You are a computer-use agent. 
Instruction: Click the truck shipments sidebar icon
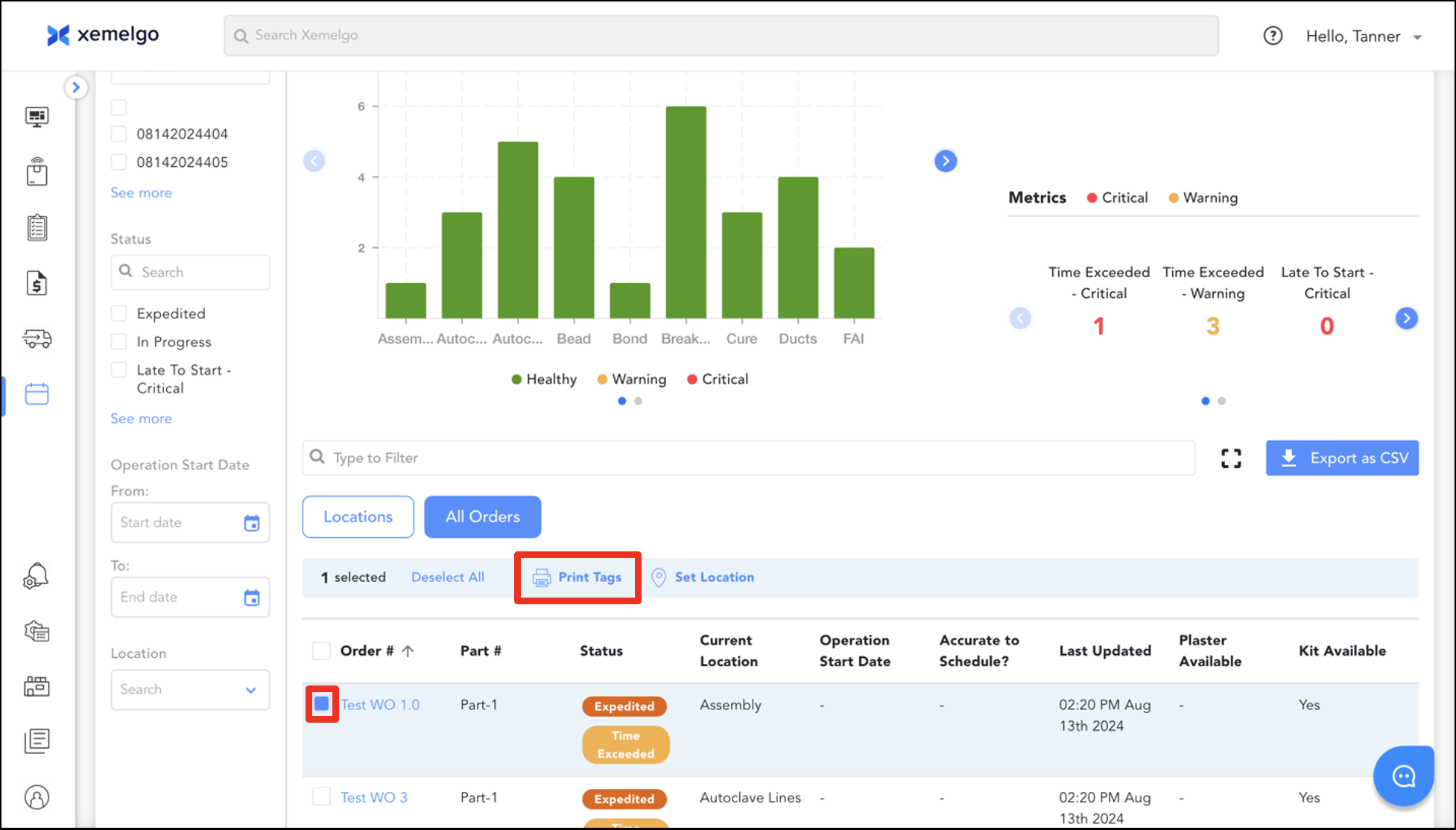coord(37,339)
